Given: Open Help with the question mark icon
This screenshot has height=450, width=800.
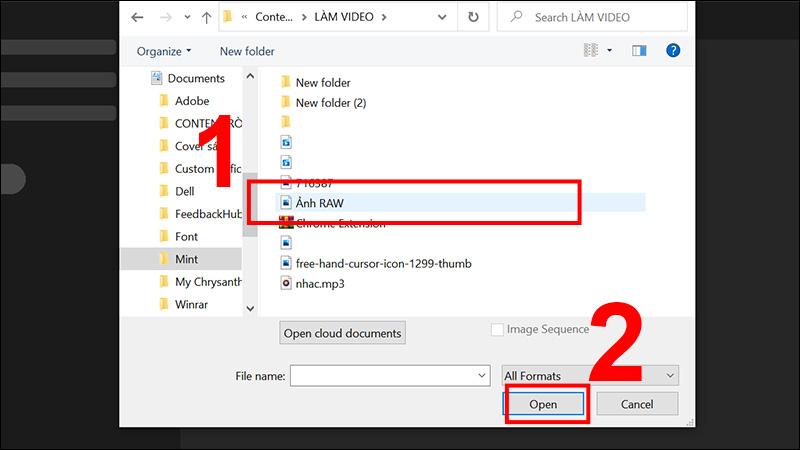Looking at the screenshot, I should click(x=673, y=50).
